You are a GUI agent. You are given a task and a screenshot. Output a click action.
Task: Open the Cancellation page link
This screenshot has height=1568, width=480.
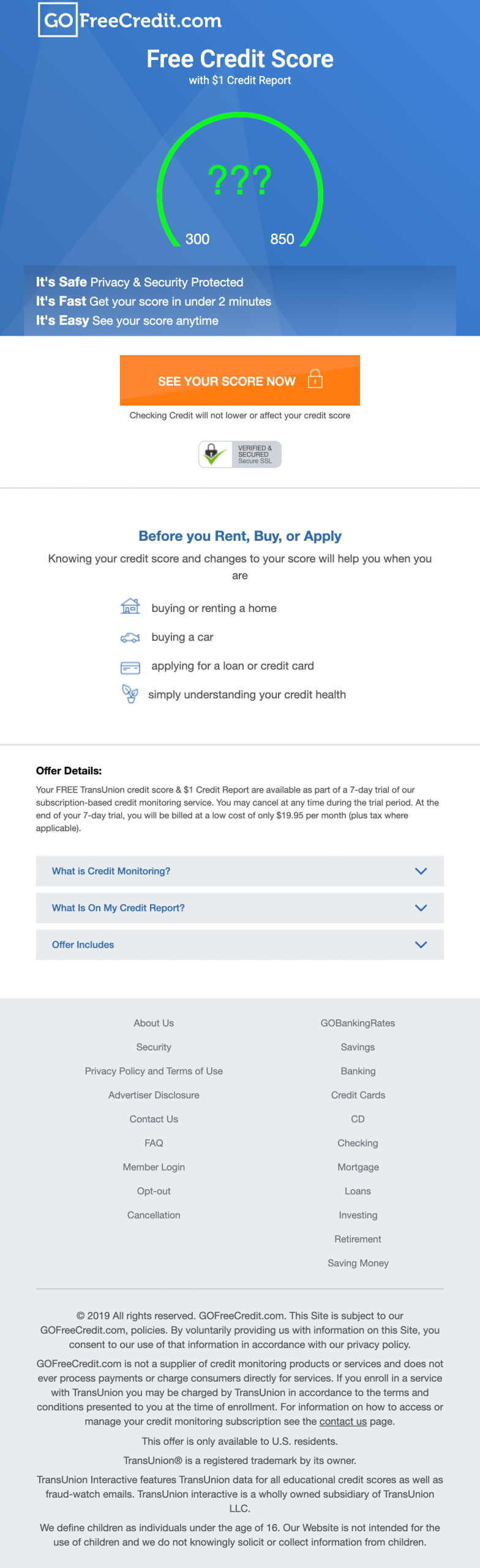click(x=154, y=1215)
